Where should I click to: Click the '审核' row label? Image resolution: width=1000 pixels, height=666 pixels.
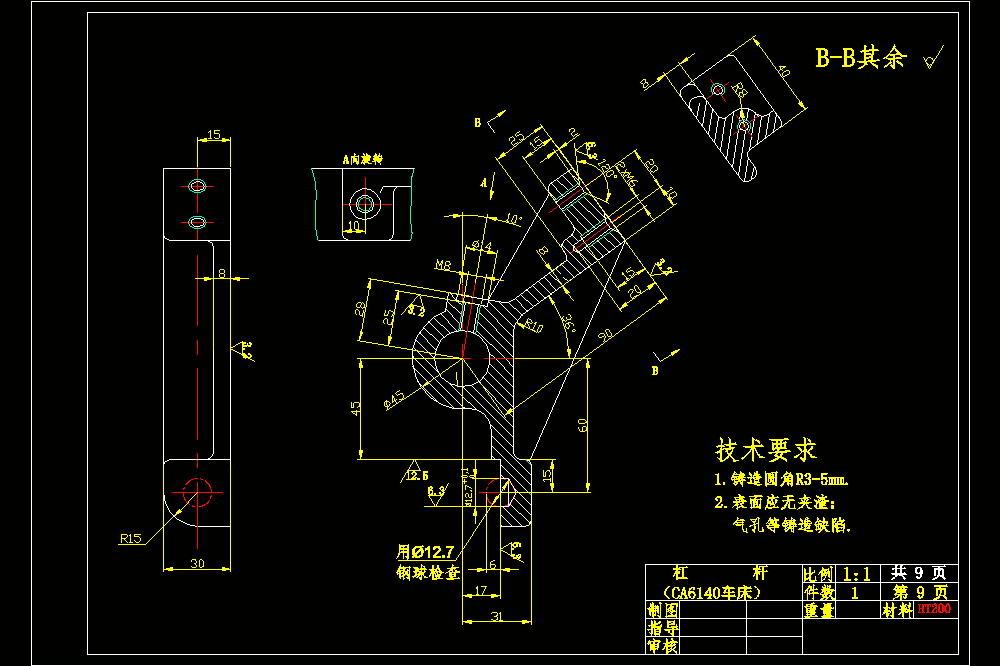click(x=663, y=646)
